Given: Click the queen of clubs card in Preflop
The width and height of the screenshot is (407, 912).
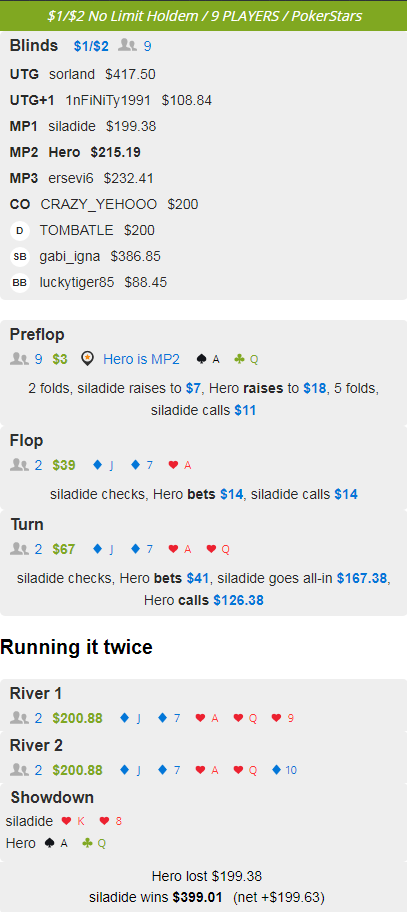Looking at the screenshot, I should coord(246,359).
